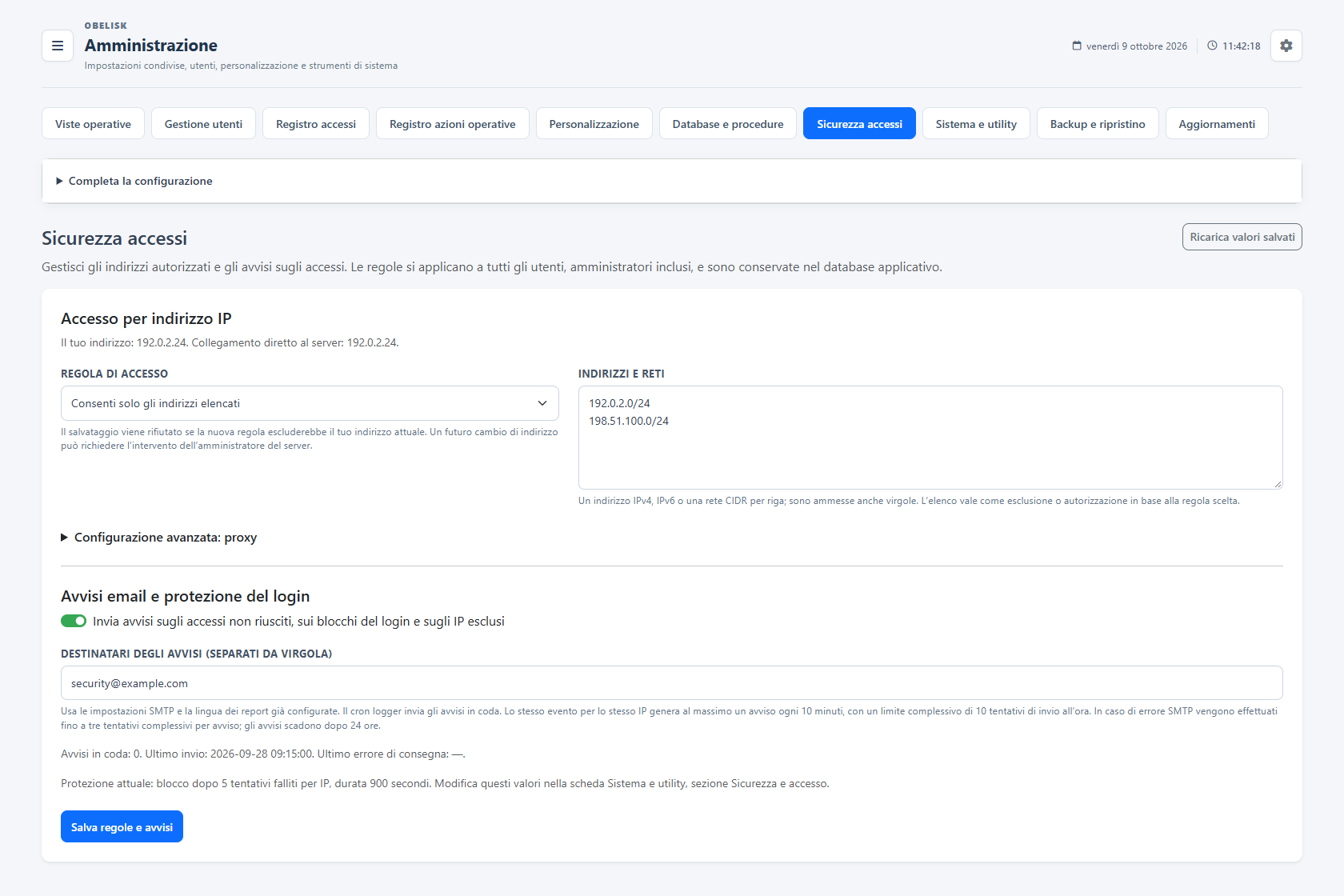Select the Sicurezza accessi tab

coord(859,124)
